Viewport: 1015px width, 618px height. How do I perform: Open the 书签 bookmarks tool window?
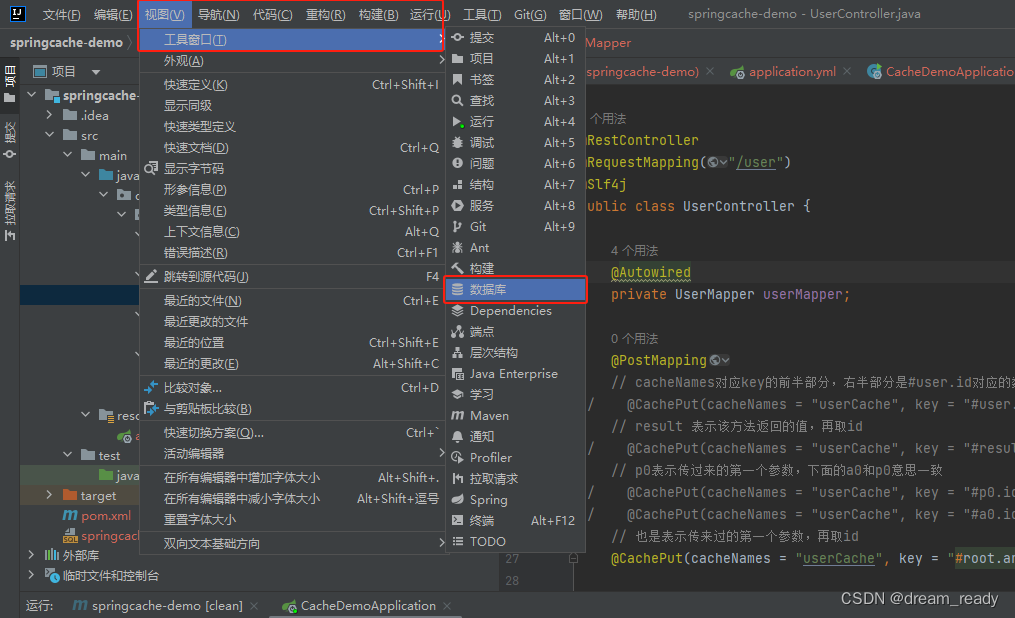pyautogui.click(x=515, y=80)
